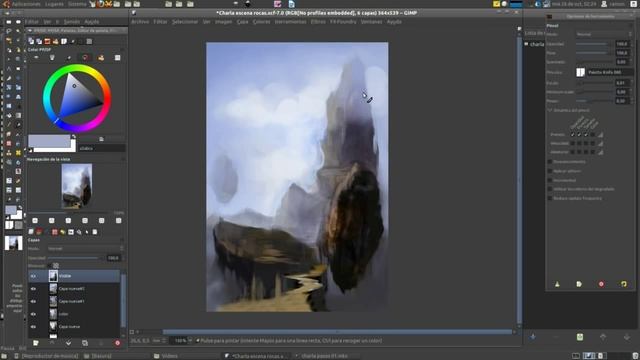Image resolution: width=640 pixels, height=360 pixels.
Task: Enable Desvanecimiento checkbox
Action: point(550,162)
